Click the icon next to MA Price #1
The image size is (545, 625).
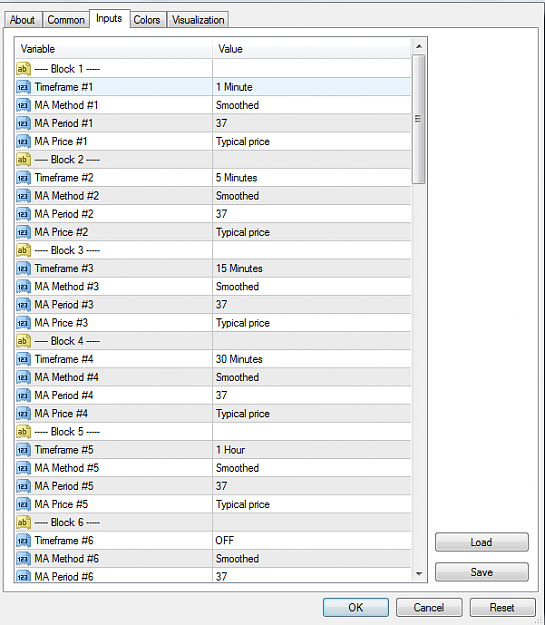[23, 142]
